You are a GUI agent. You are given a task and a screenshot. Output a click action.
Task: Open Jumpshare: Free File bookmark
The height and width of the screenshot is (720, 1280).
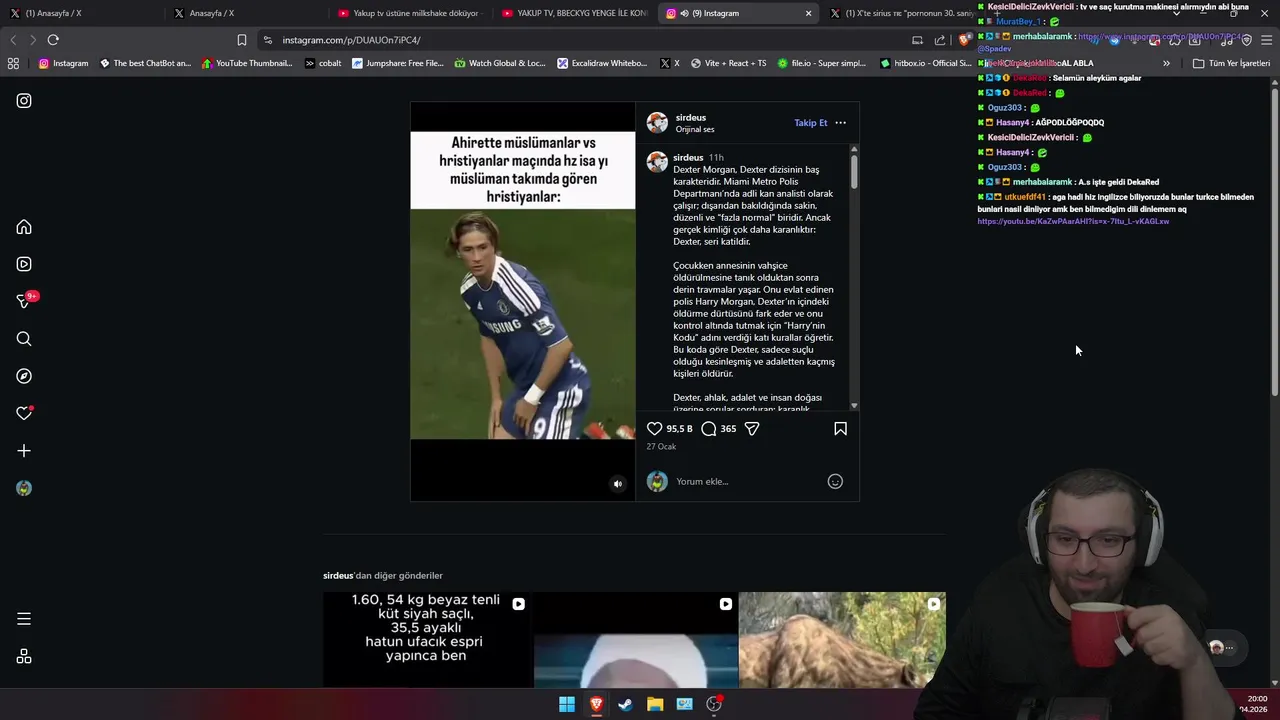(397, 63)
